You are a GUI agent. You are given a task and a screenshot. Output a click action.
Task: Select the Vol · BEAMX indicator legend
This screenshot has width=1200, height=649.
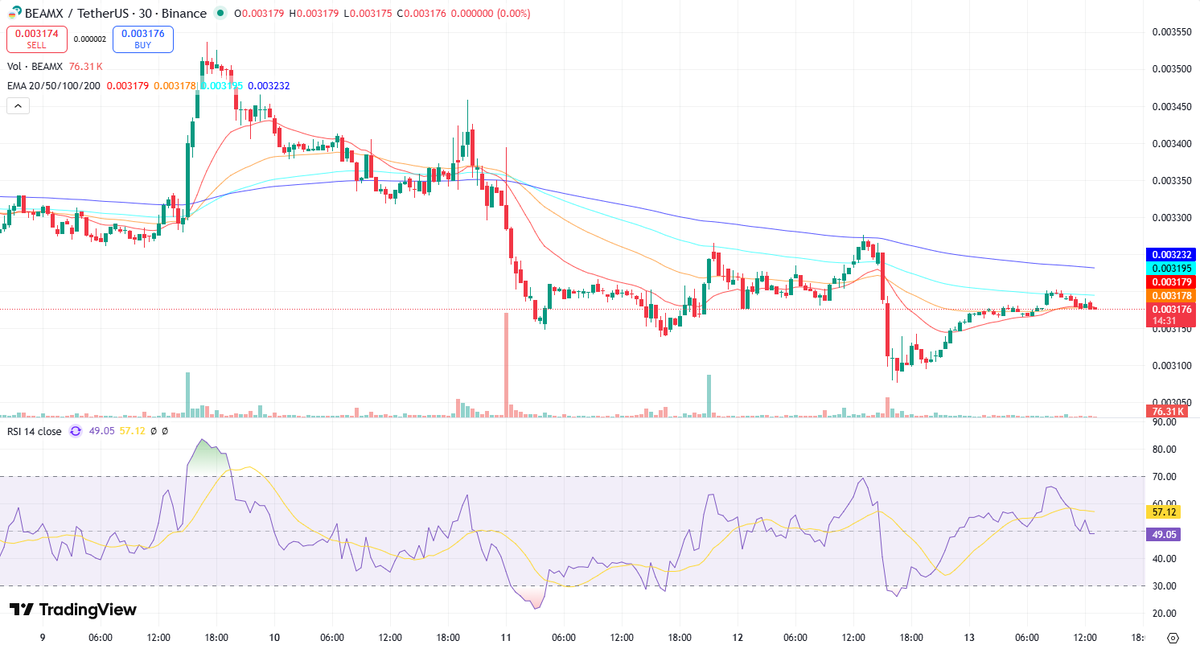click(35, 67)
